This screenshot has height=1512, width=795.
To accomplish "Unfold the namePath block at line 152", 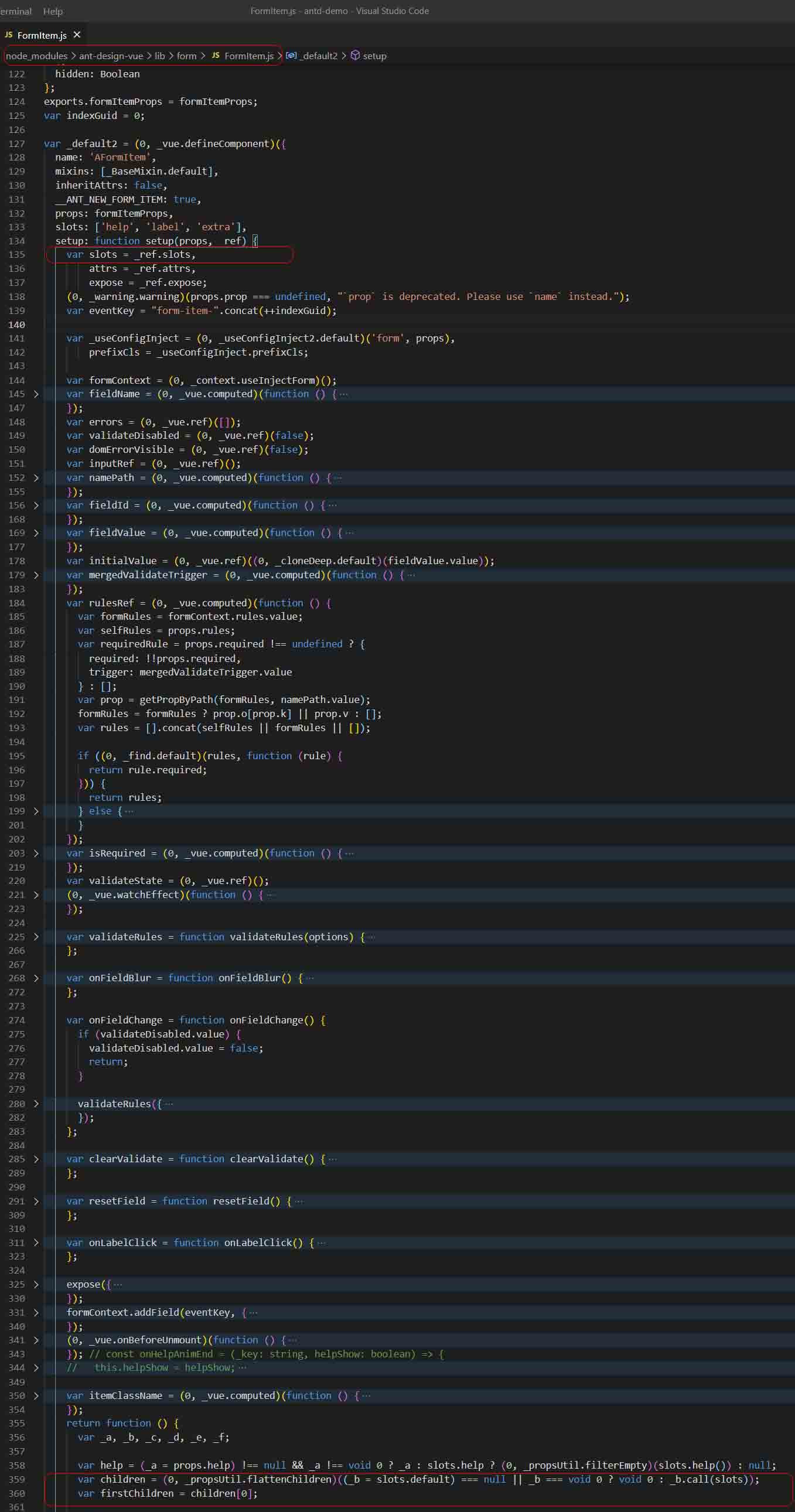I will pyautogui.click(x=36, y=478).
